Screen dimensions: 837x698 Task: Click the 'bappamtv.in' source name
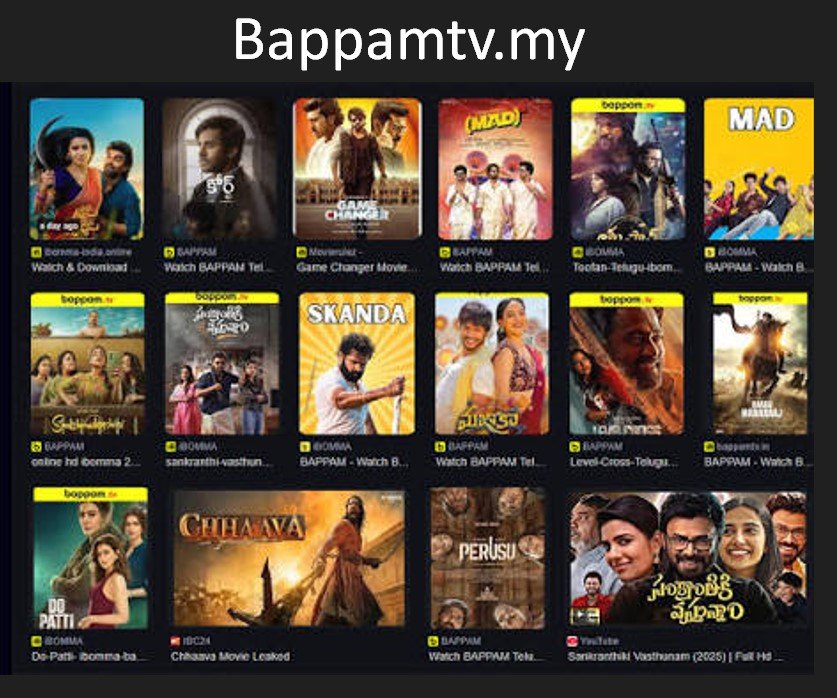(743, 446)
